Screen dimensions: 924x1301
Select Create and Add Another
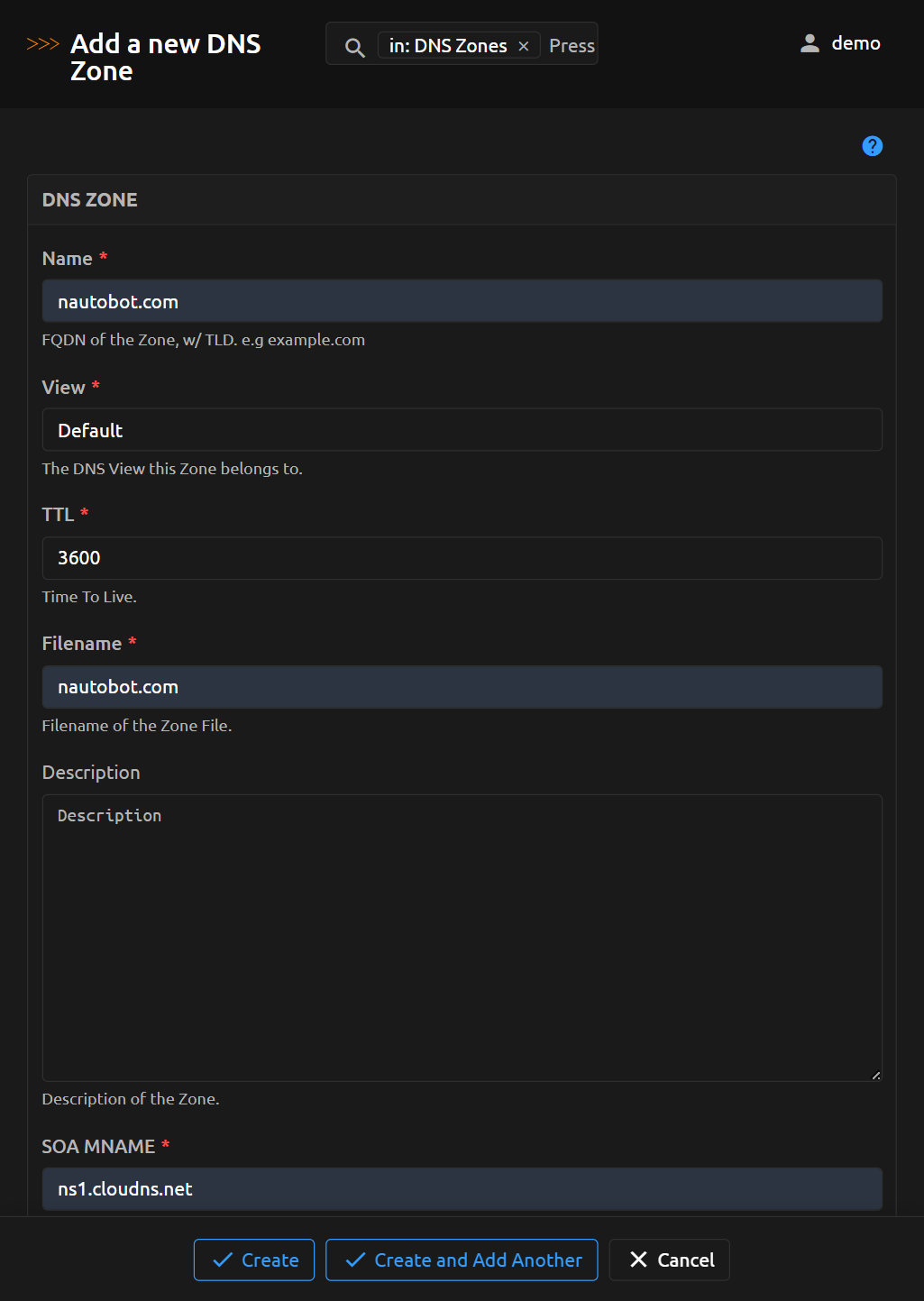(461, 1260)
